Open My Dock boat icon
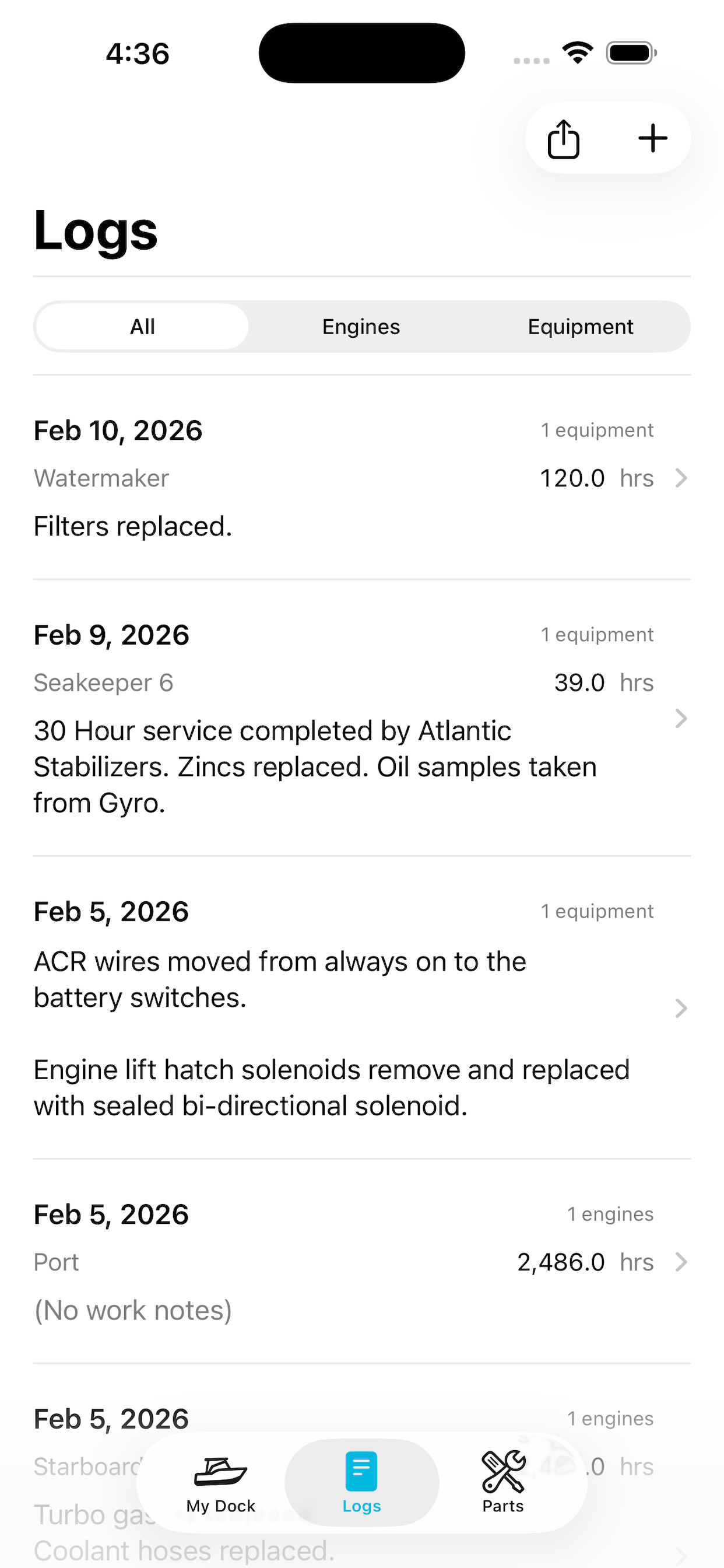 pyautogui.click(x=220, y=1473)
